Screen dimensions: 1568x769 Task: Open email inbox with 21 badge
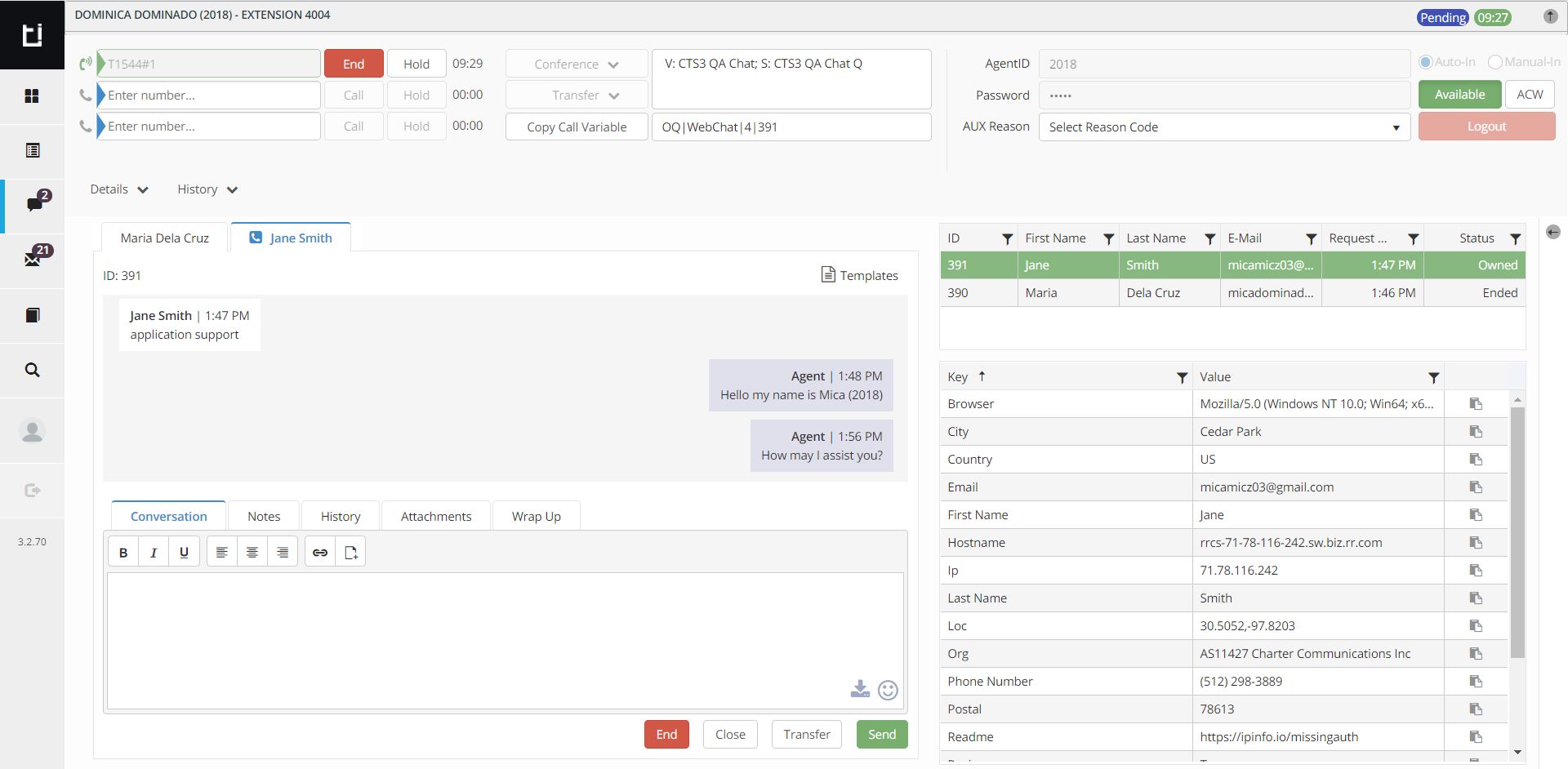tap(33, 259)
